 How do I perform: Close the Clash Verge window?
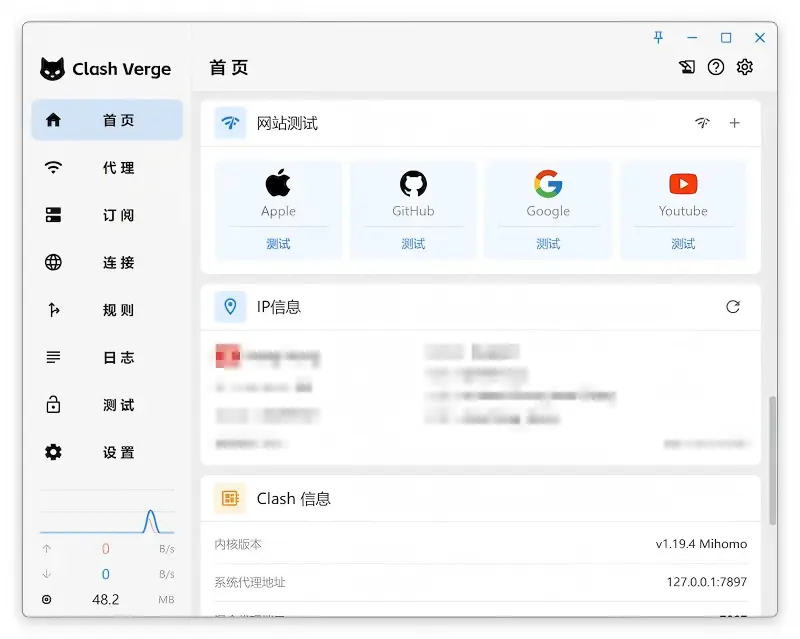pos(760,37)
